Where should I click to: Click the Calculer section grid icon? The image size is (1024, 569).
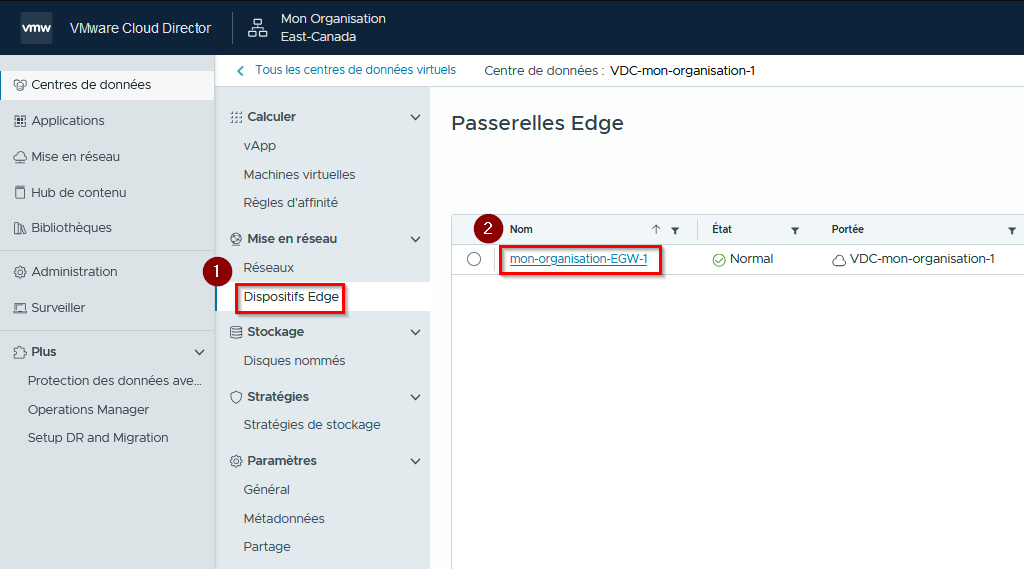(236, 117)
